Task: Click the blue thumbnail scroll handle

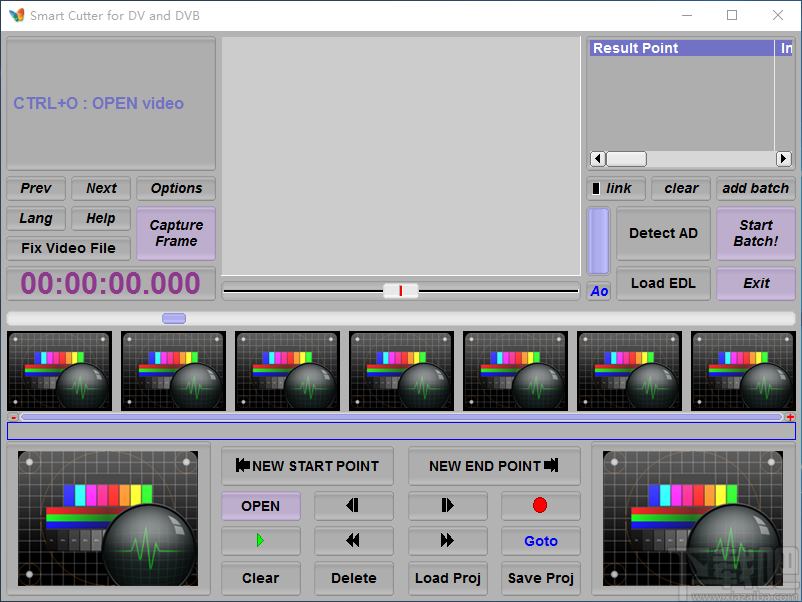Action: click(x=174, y=319)
